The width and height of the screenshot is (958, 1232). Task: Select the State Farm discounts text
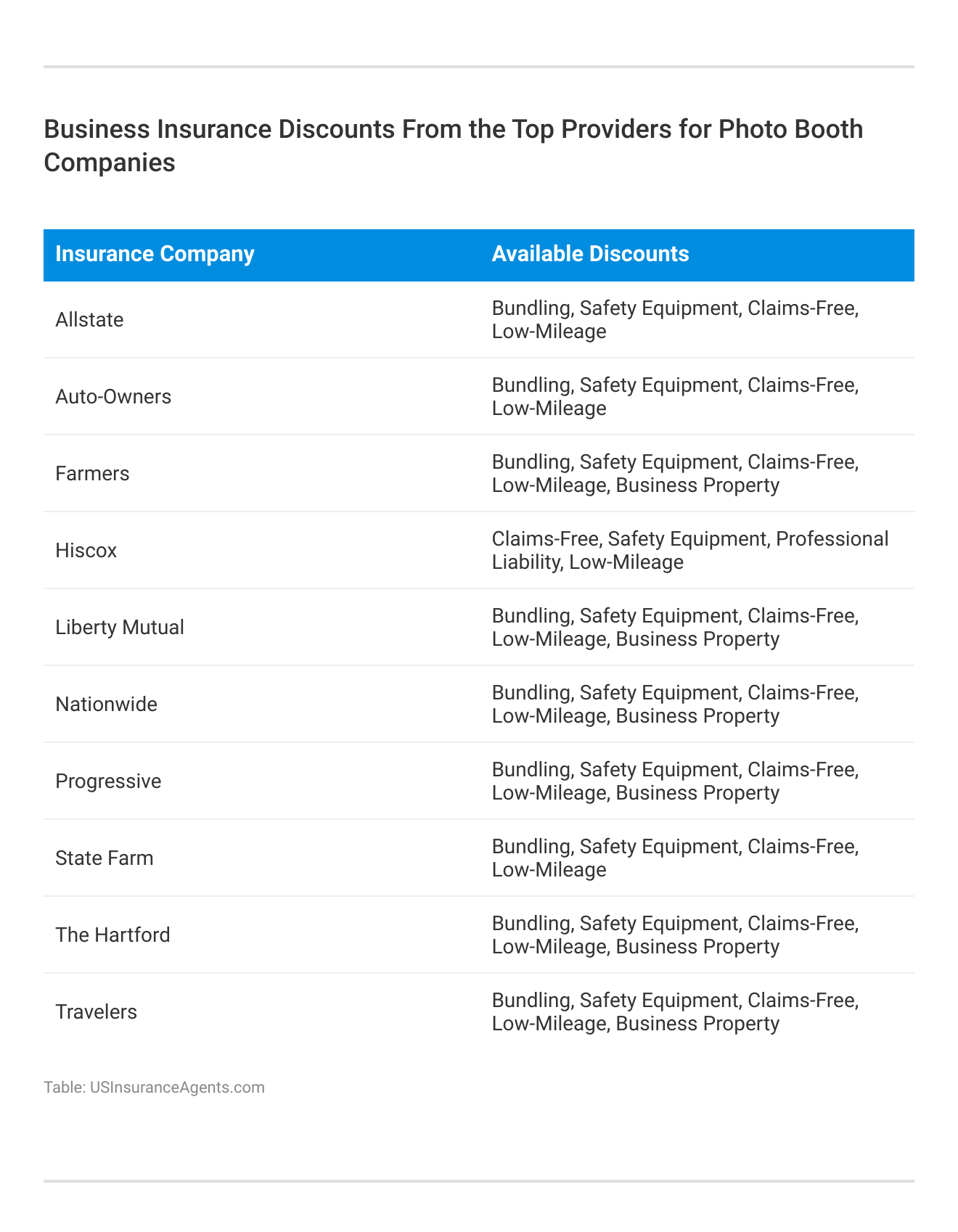(x=675, y=858)
